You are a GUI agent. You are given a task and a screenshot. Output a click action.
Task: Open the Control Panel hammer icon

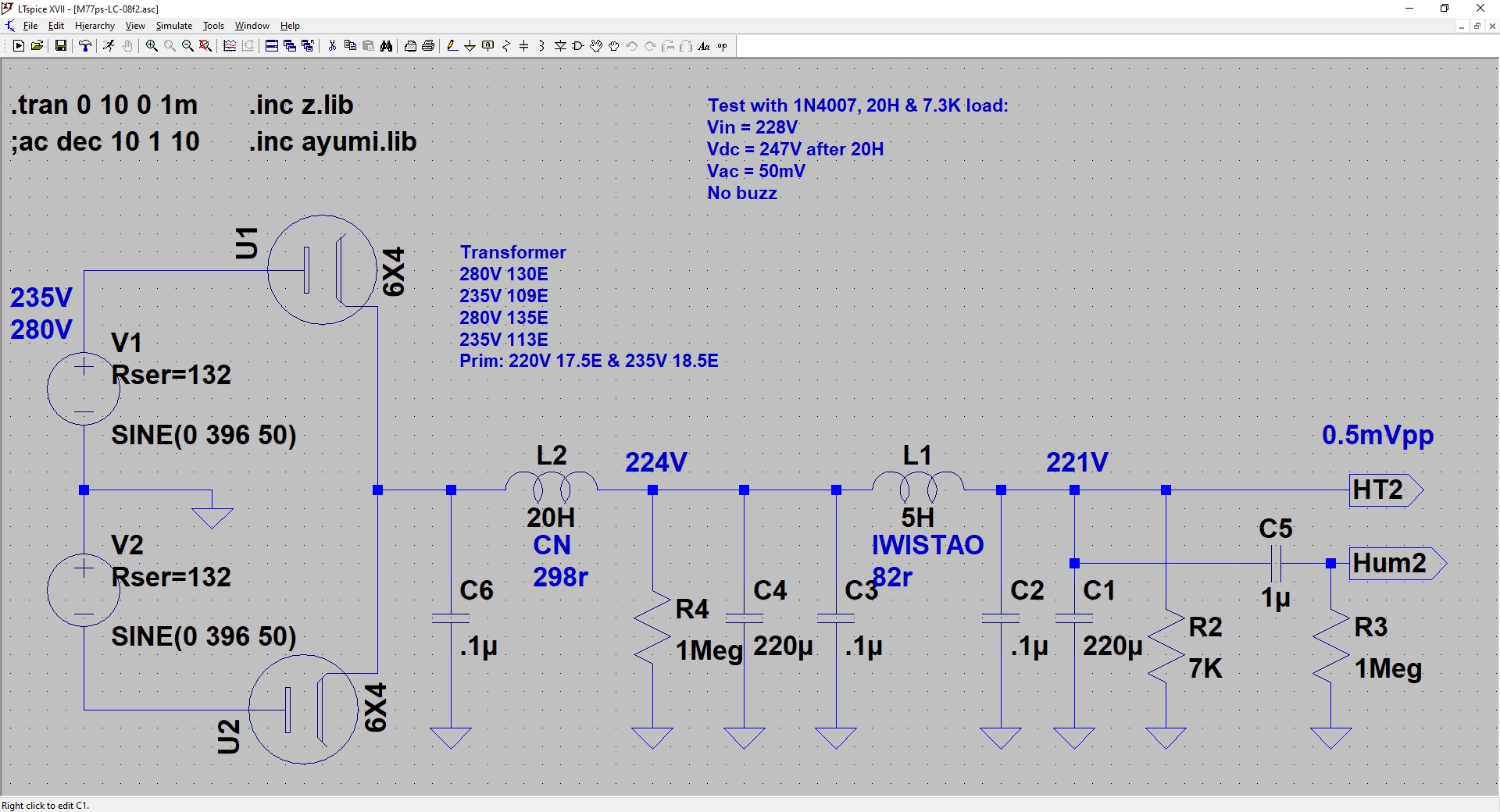click(85, 46)
